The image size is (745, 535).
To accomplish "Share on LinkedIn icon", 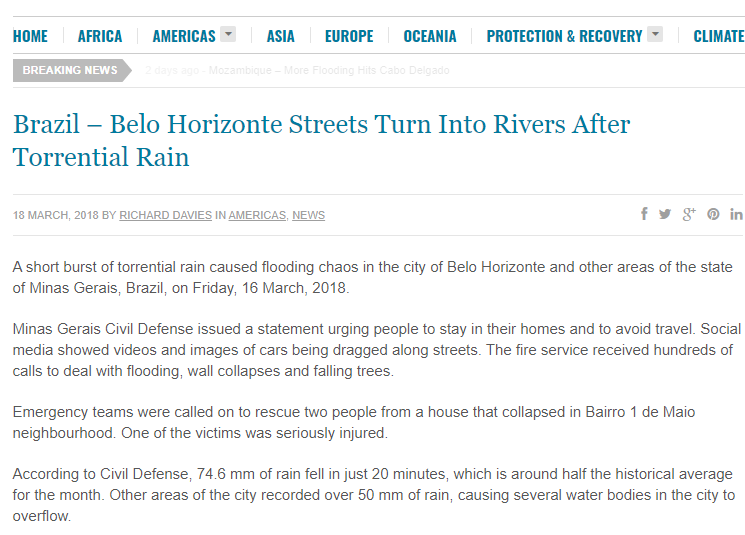I will point(737,214).
